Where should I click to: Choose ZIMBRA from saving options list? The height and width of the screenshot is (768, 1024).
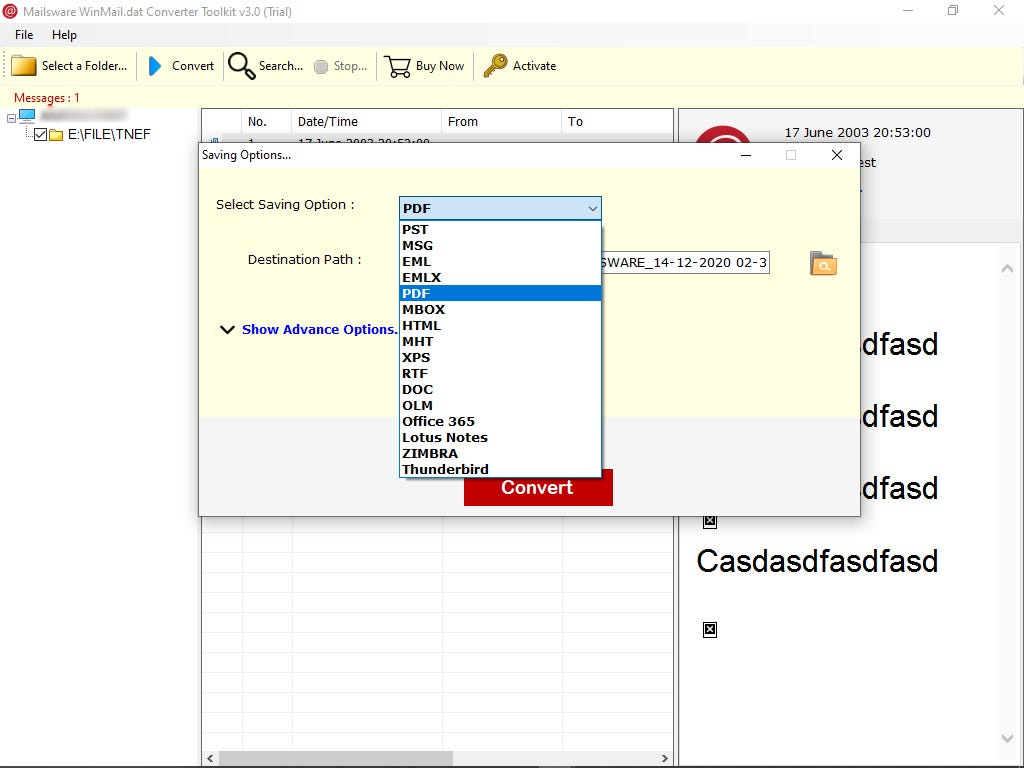click(x=500, y=453)
